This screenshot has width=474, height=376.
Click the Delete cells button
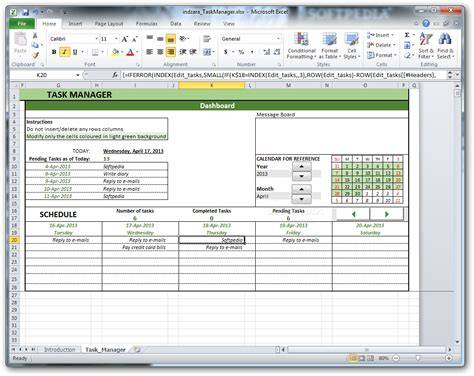click(x=381, y=45)
